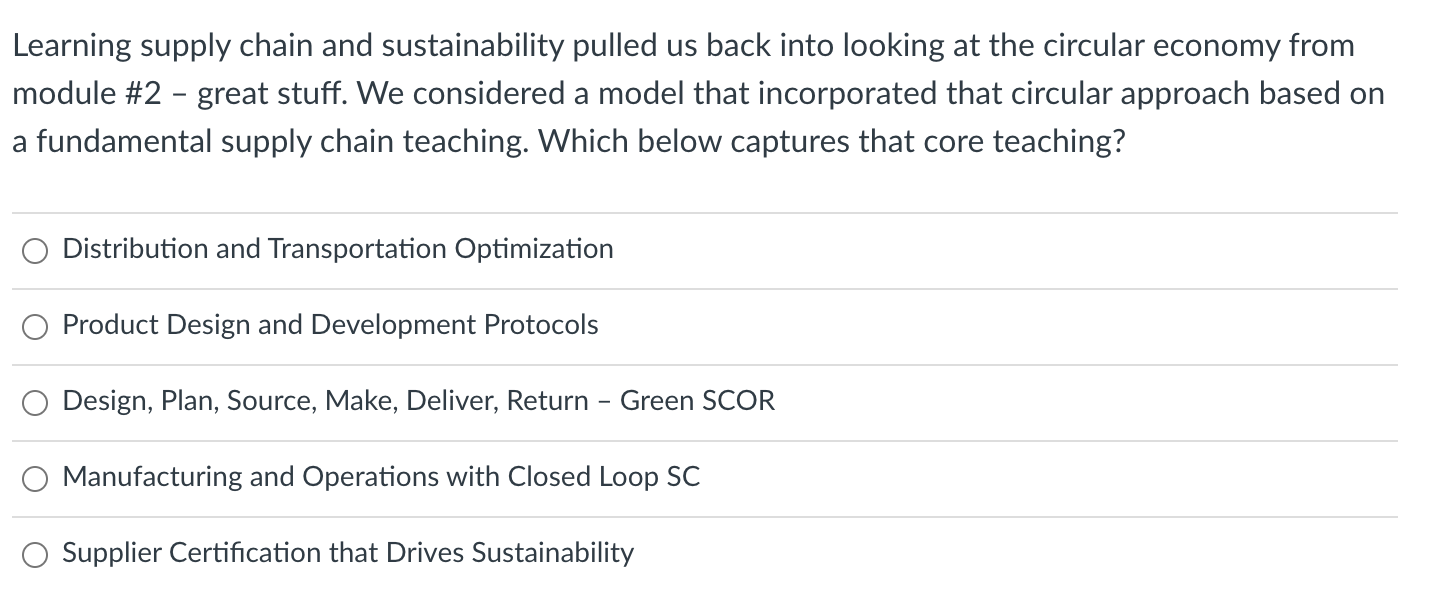Click the Closed Loop SC answer text
This screenshot has height=602, width=1432.
380,477
